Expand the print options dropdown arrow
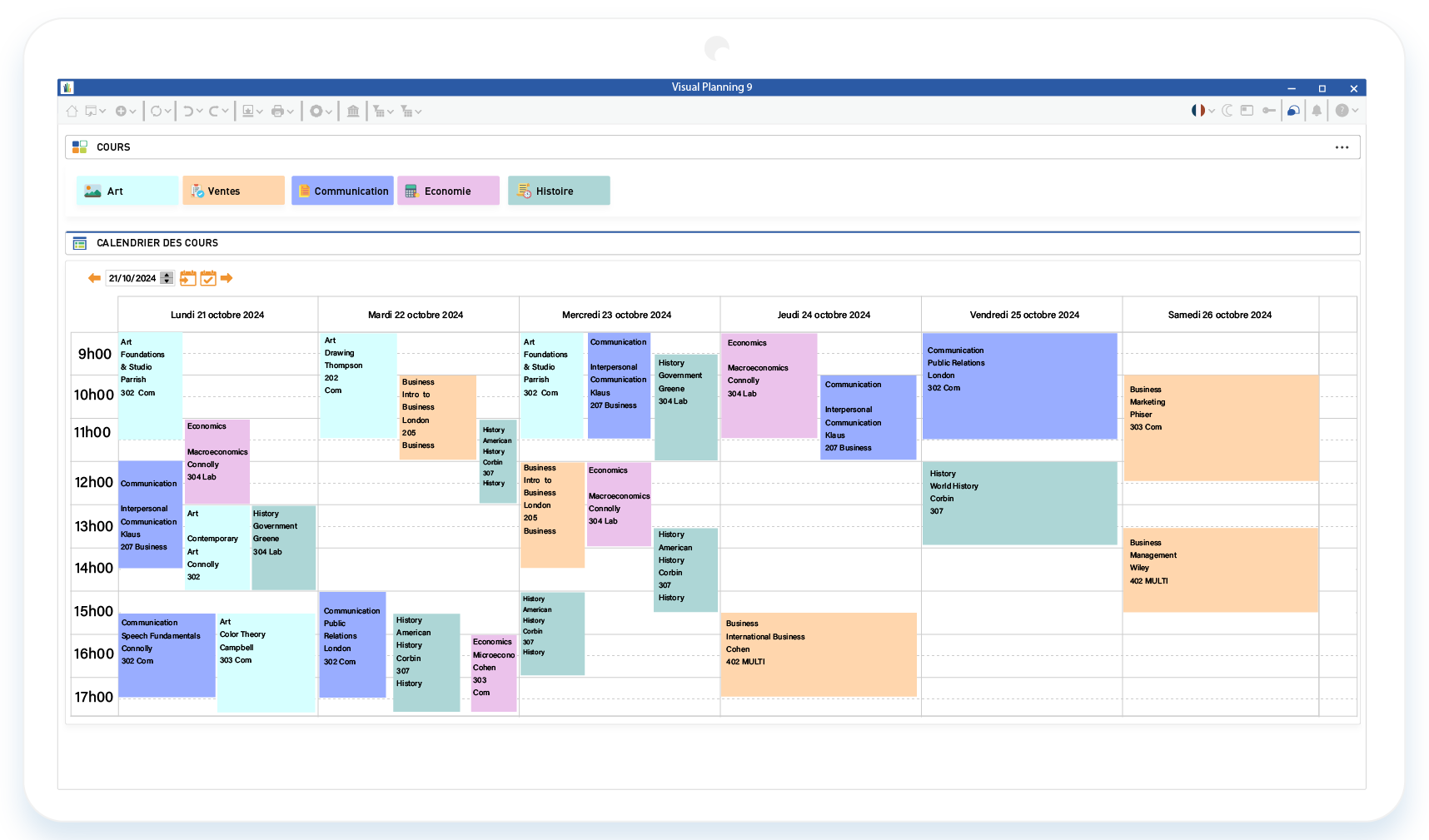Viewport: 1429px width, 840px height. pos(291,111)
